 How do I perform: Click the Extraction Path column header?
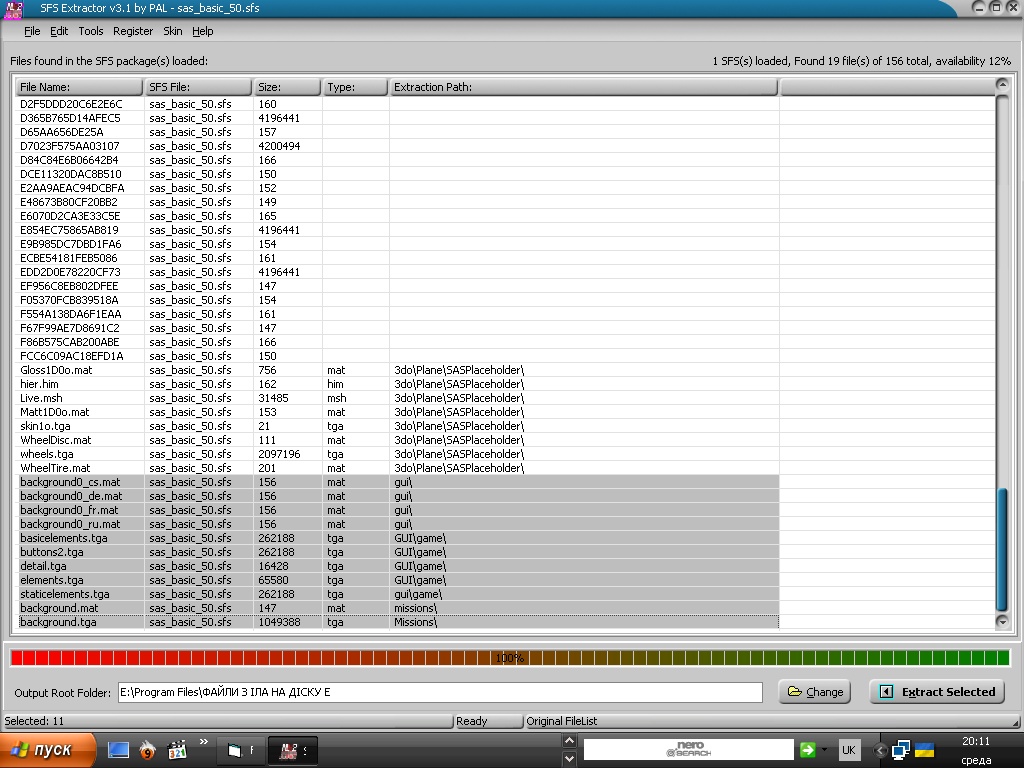click(x=584, y=87)
